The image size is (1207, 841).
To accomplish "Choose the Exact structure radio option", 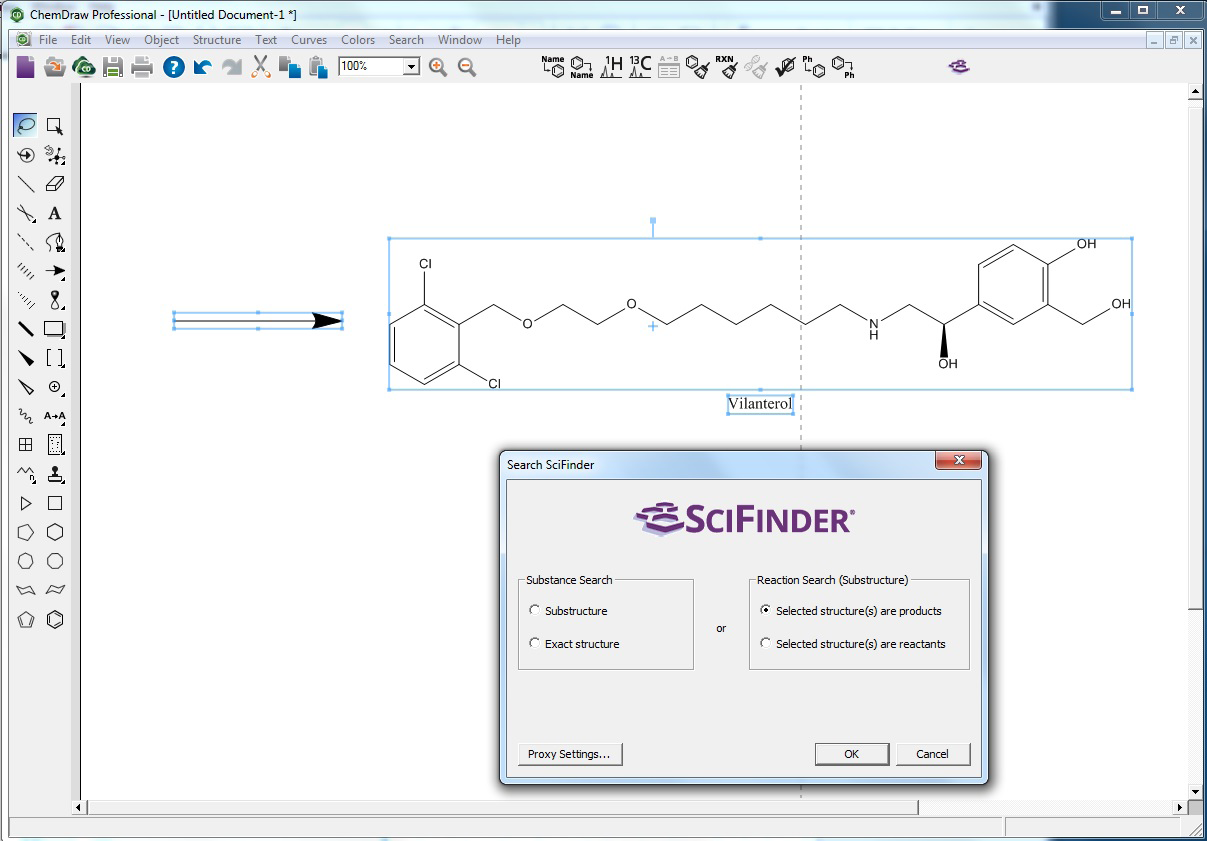I will pyautogui.click(x=535, y=643).
